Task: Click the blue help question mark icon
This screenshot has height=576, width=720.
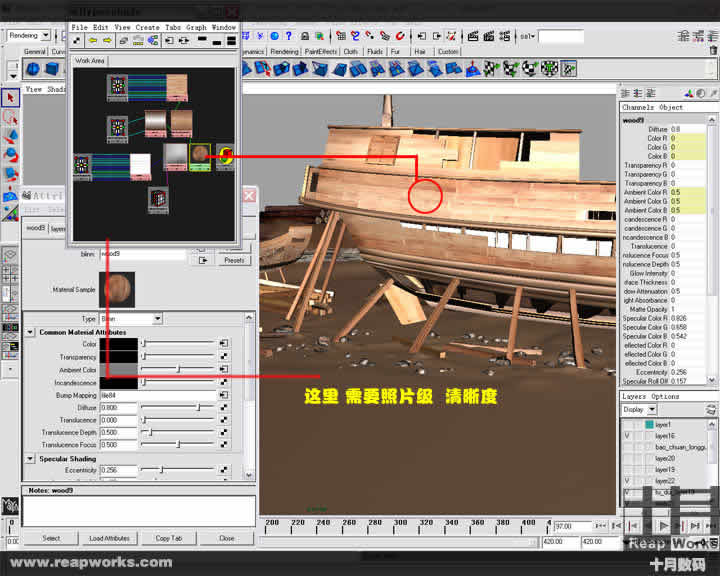Action: click(x=288, y=36)
